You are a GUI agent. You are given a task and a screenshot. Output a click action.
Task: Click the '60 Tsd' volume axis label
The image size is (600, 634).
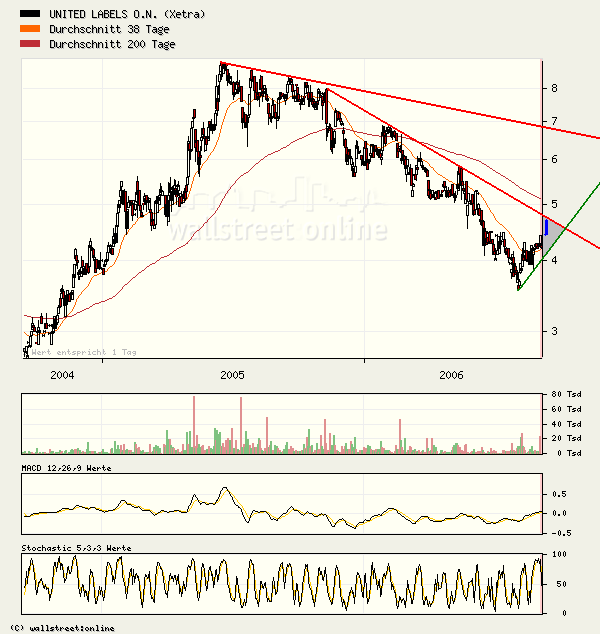tap(566, 409)
